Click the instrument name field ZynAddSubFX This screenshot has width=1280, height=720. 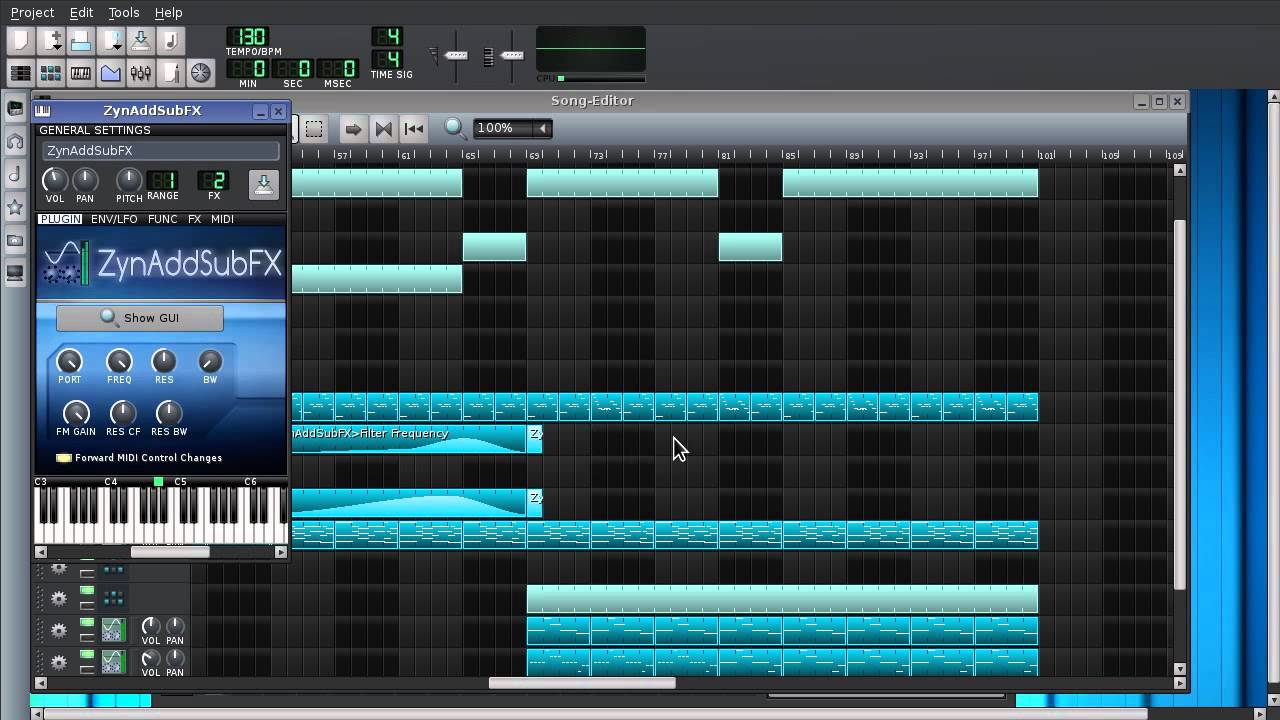161,151
